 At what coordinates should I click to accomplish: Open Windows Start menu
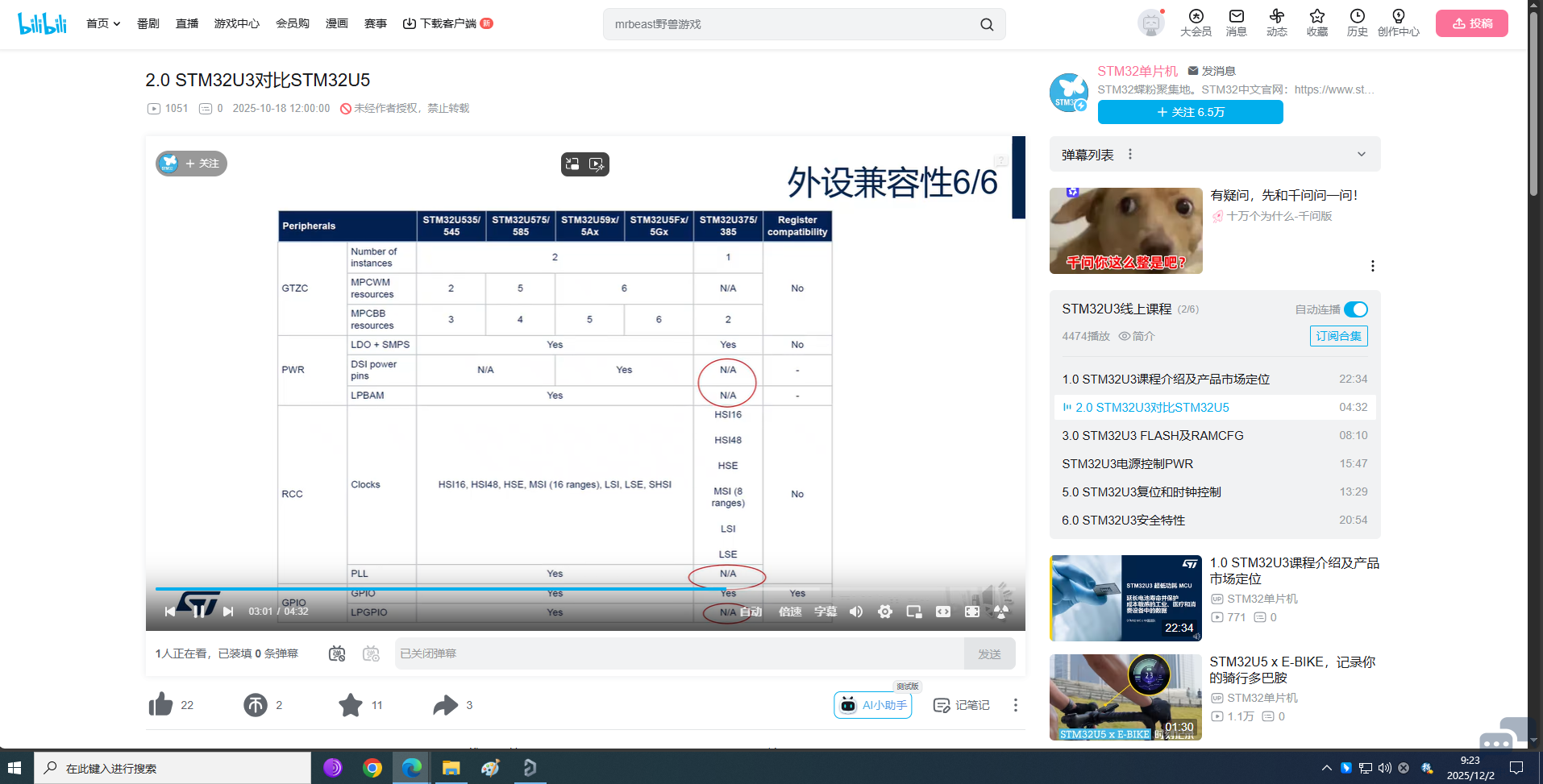coord(15,768)
